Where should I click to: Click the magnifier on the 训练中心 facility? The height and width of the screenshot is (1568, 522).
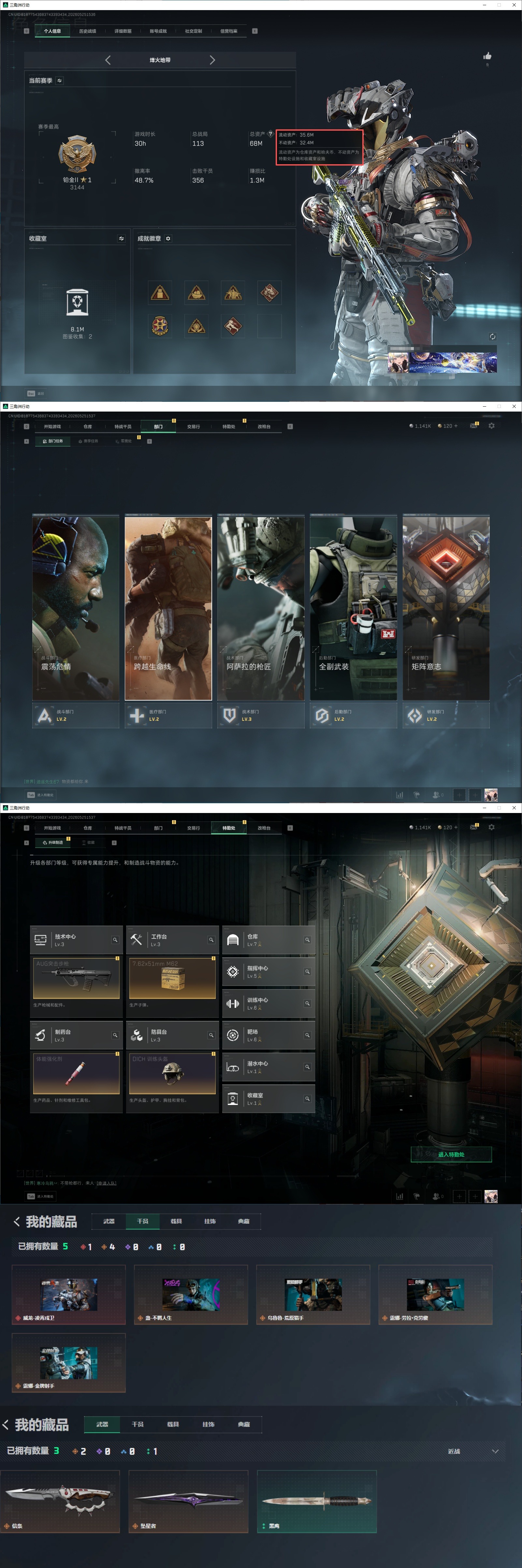tap(307, 1003)
